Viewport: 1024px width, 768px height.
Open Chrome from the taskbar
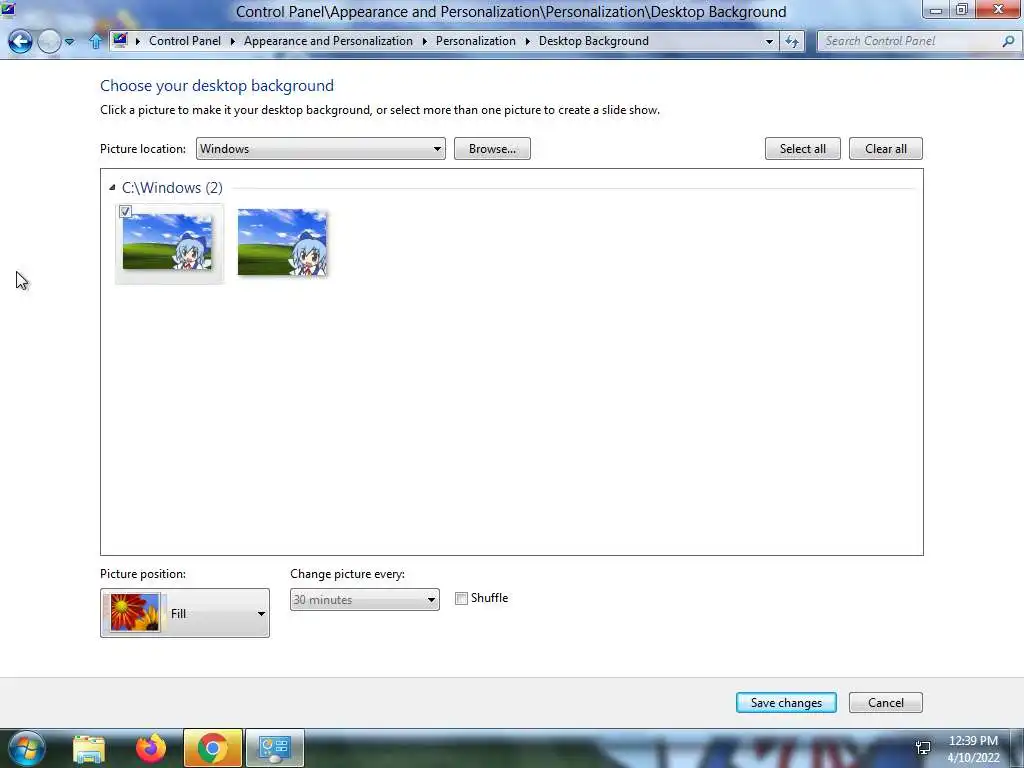[x=212, y=748]
